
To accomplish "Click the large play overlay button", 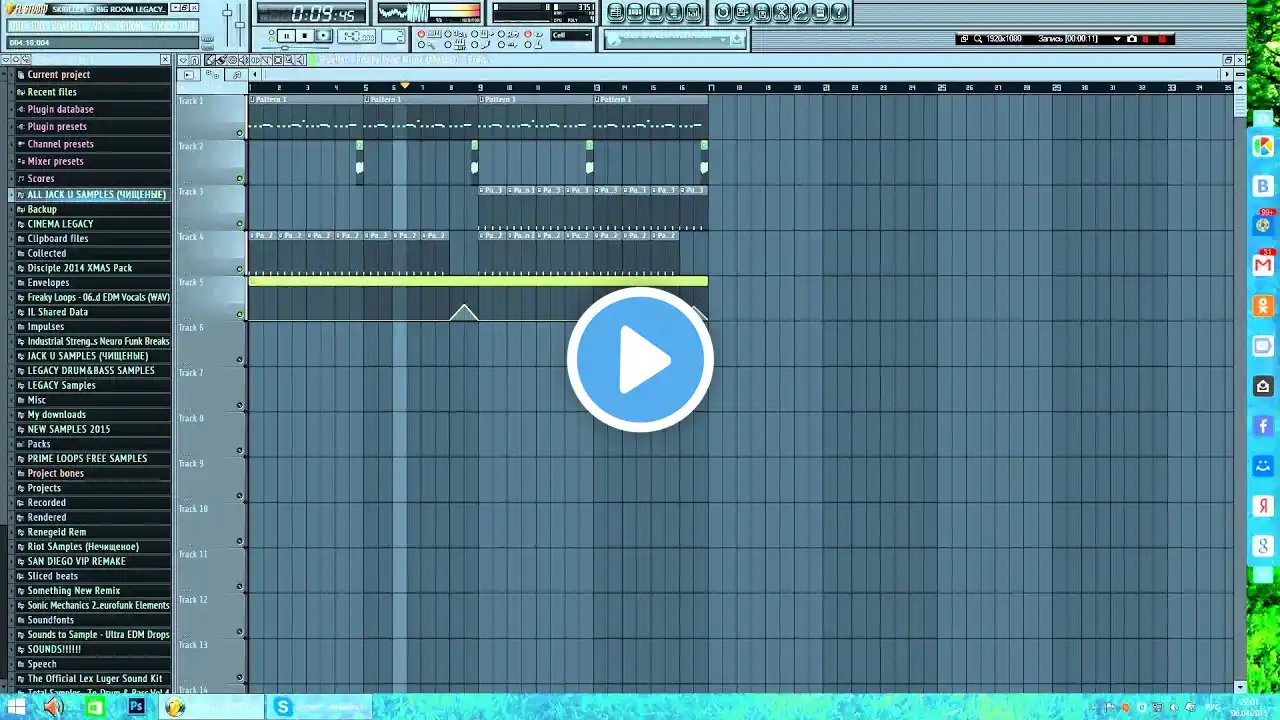I will click(640, 360).
